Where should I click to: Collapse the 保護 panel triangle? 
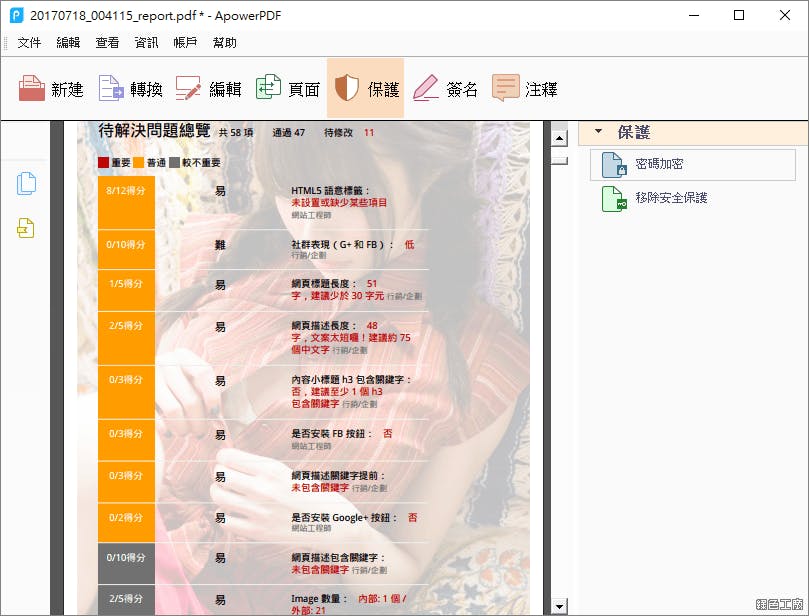tap(598, 131)
